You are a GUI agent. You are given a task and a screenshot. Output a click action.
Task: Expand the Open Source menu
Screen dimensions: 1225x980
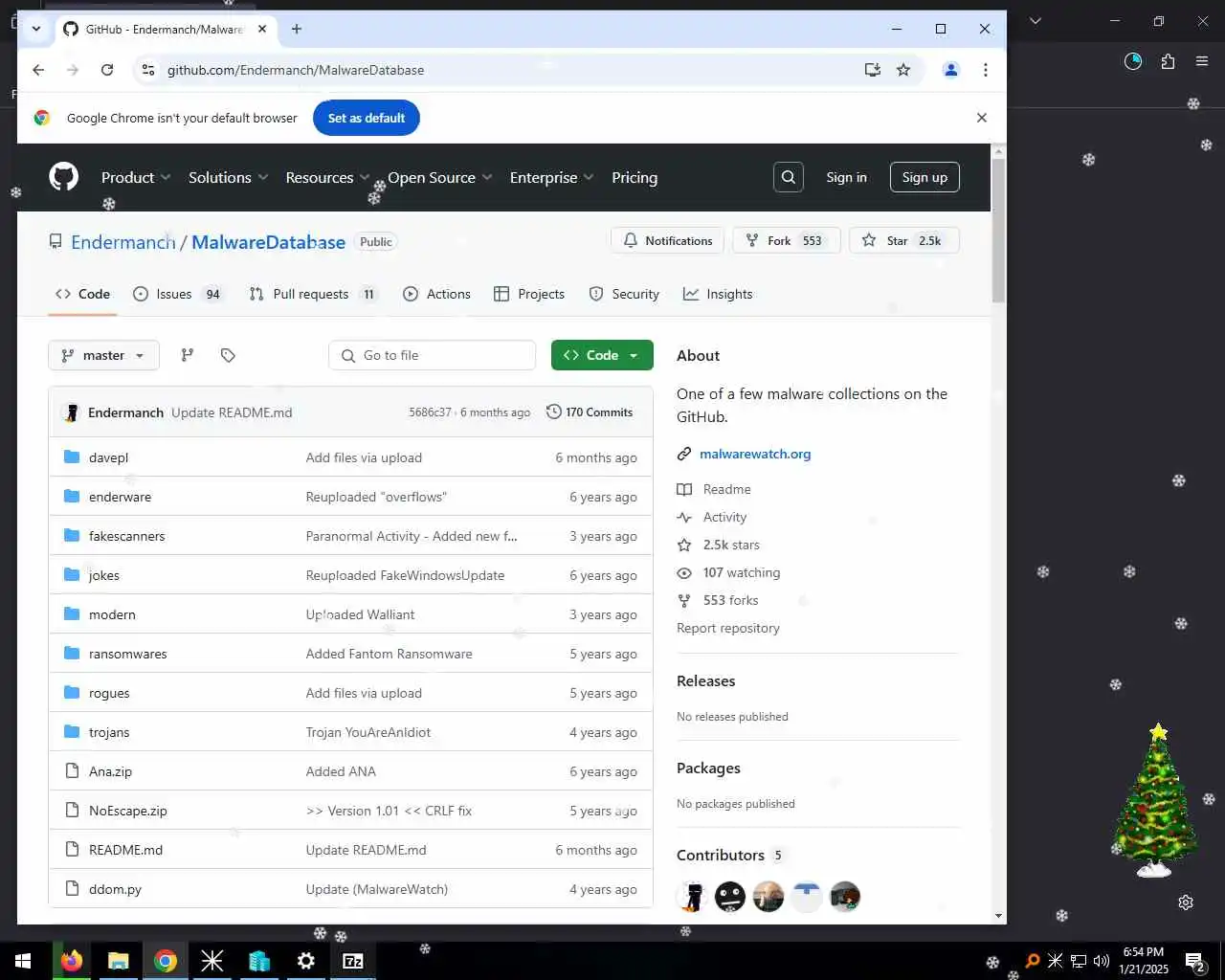coord(439,177)
